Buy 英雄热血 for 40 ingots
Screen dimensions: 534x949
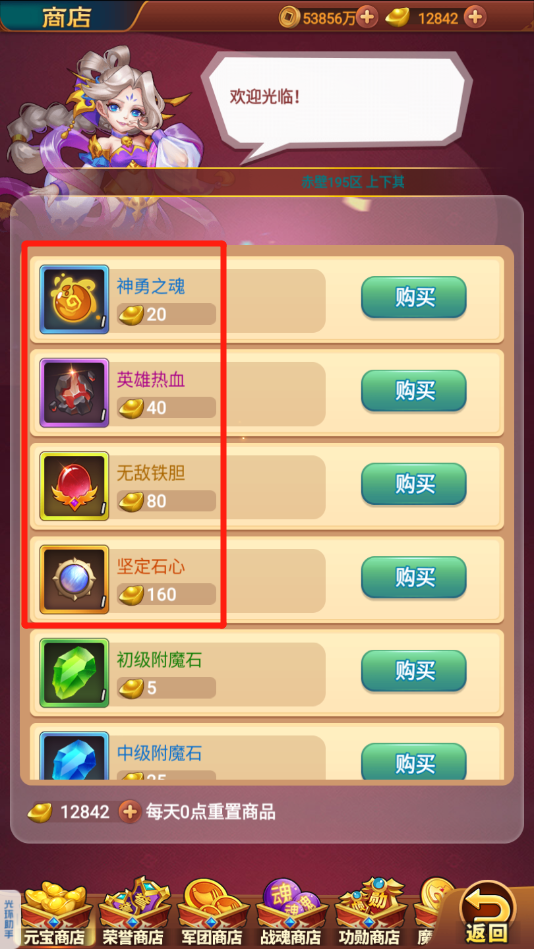click(414, 391)
